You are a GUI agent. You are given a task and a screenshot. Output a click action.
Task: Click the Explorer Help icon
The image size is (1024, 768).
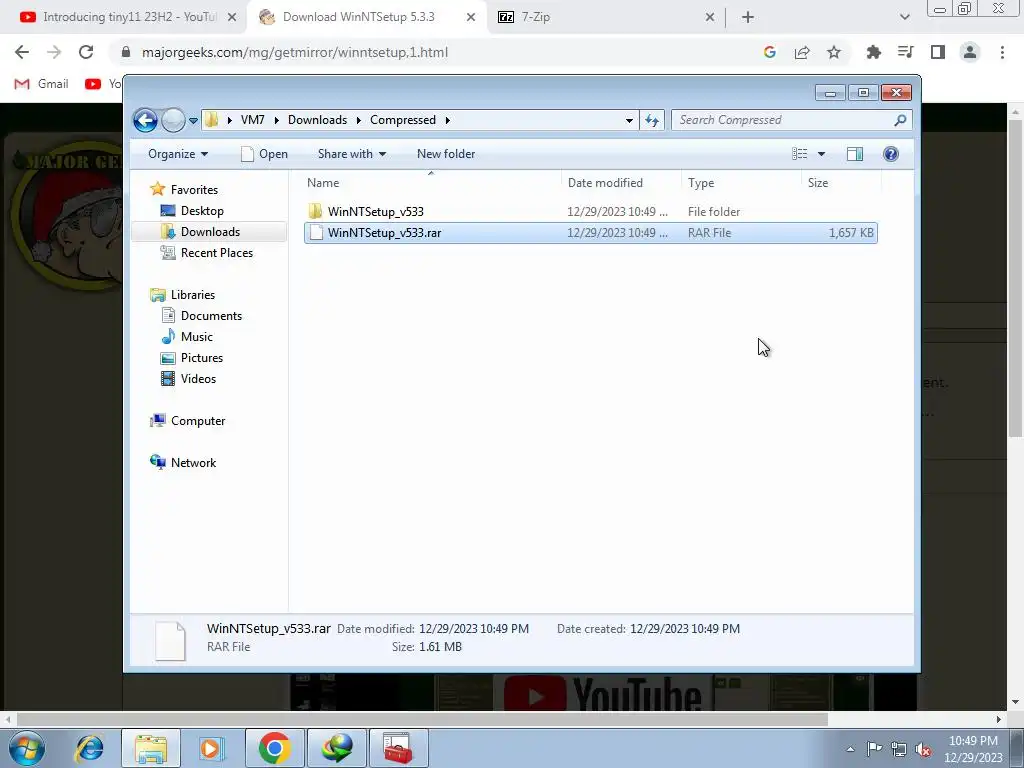pos(891,154)
